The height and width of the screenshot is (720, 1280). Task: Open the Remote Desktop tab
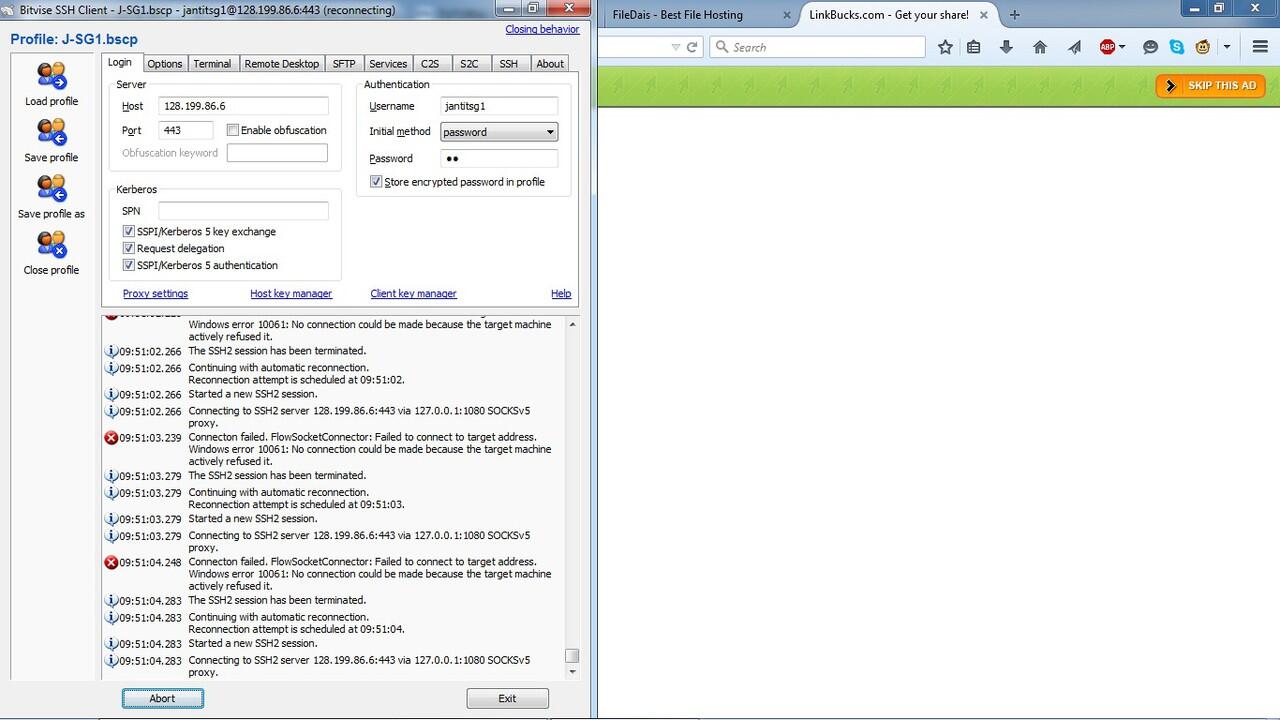point(282,63)
